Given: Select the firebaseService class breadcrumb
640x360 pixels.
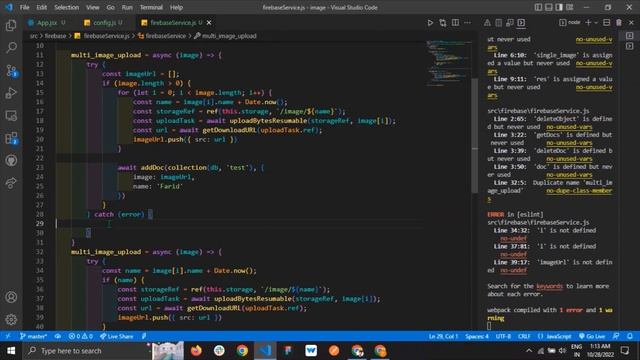Looking at the screenshot, I should coord(165,36).
